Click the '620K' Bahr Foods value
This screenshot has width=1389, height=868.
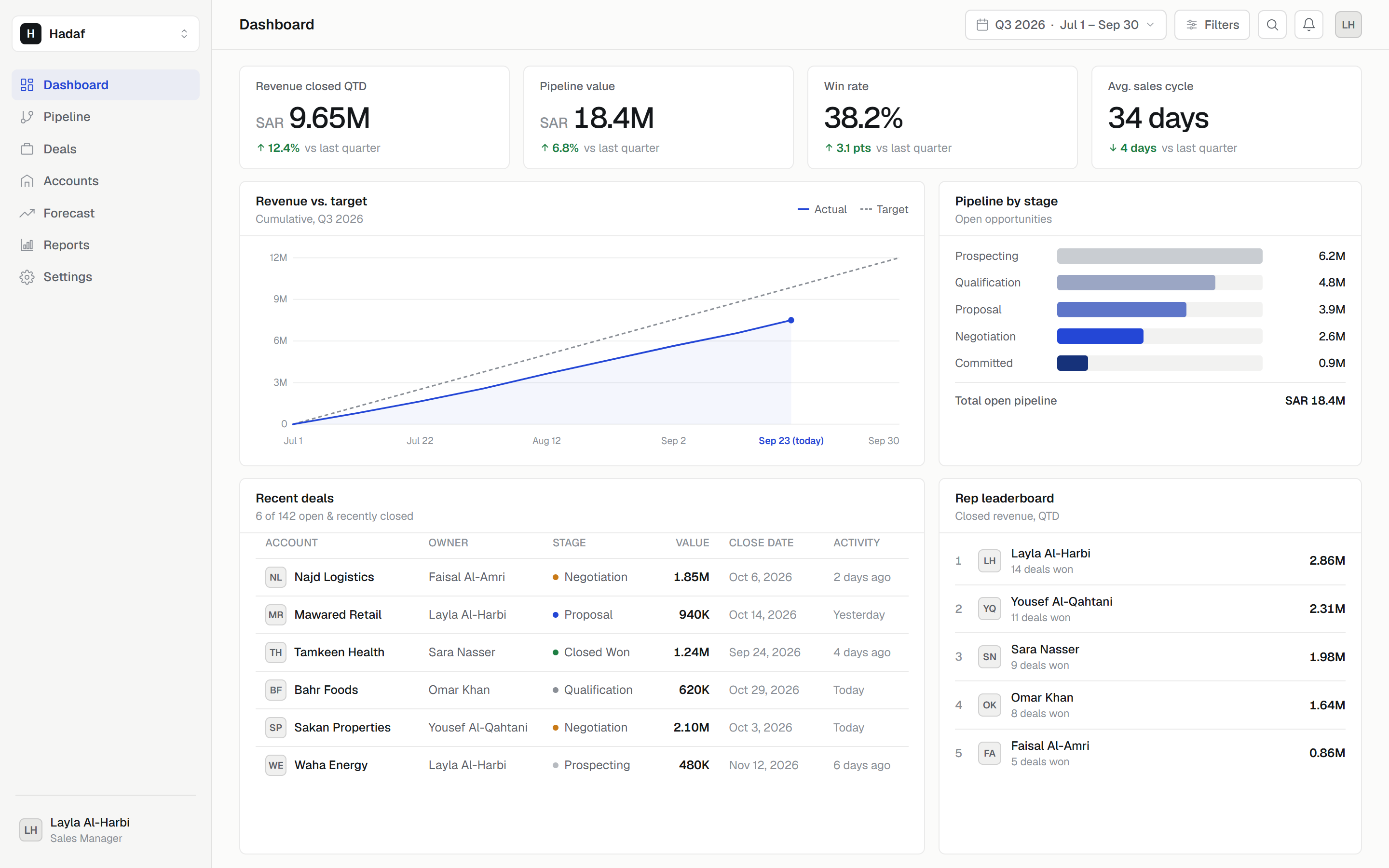[x=694, y=690]
